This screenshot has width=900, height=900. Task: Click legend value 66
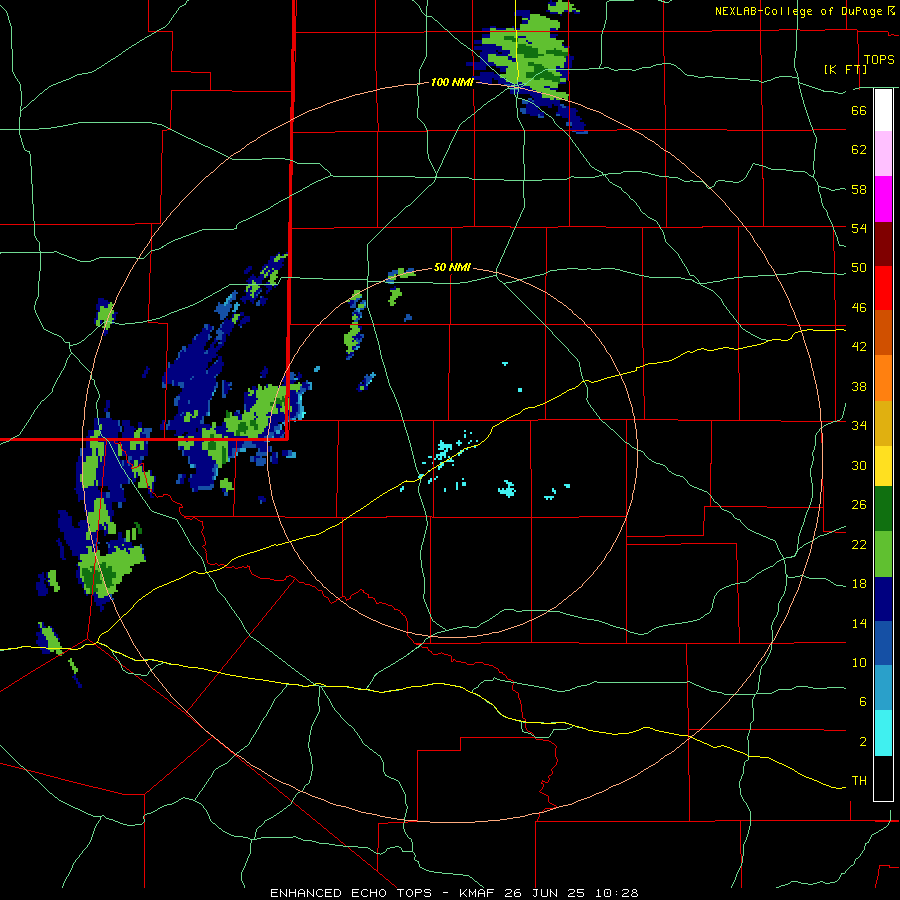point(859,111)
